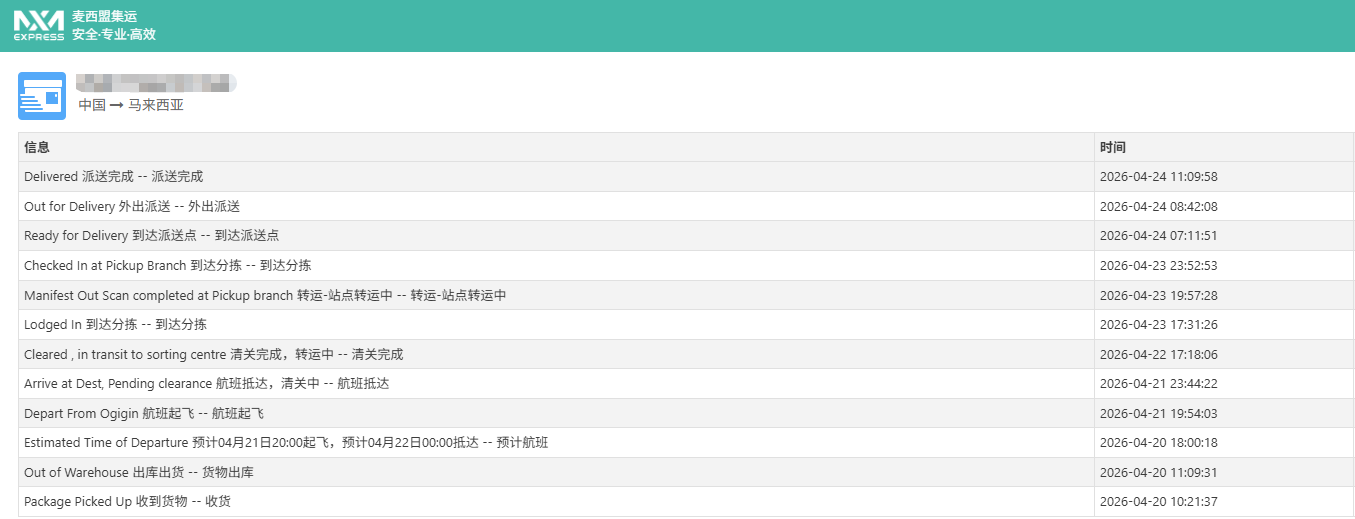Click the 麦西盟集运 slogan text in header
This screenshot has height=519, width=1355.
[x=113, y=26]
